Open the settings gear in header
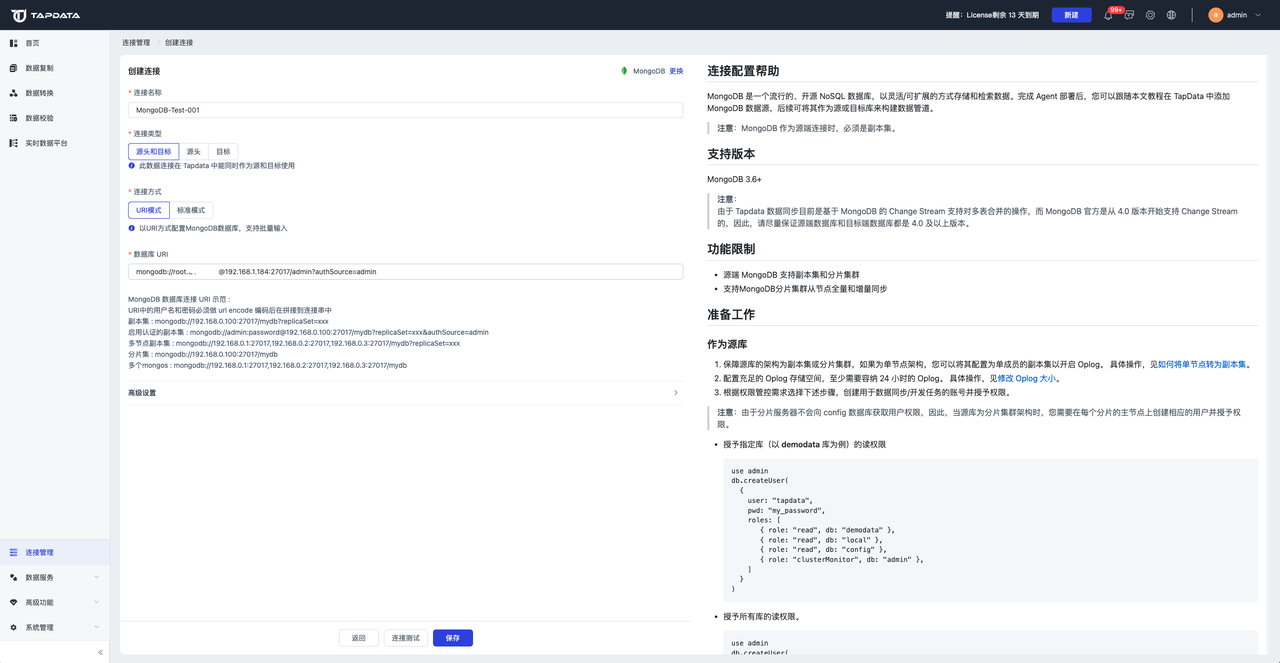The image size is (1280, 663). point(1150,15)
